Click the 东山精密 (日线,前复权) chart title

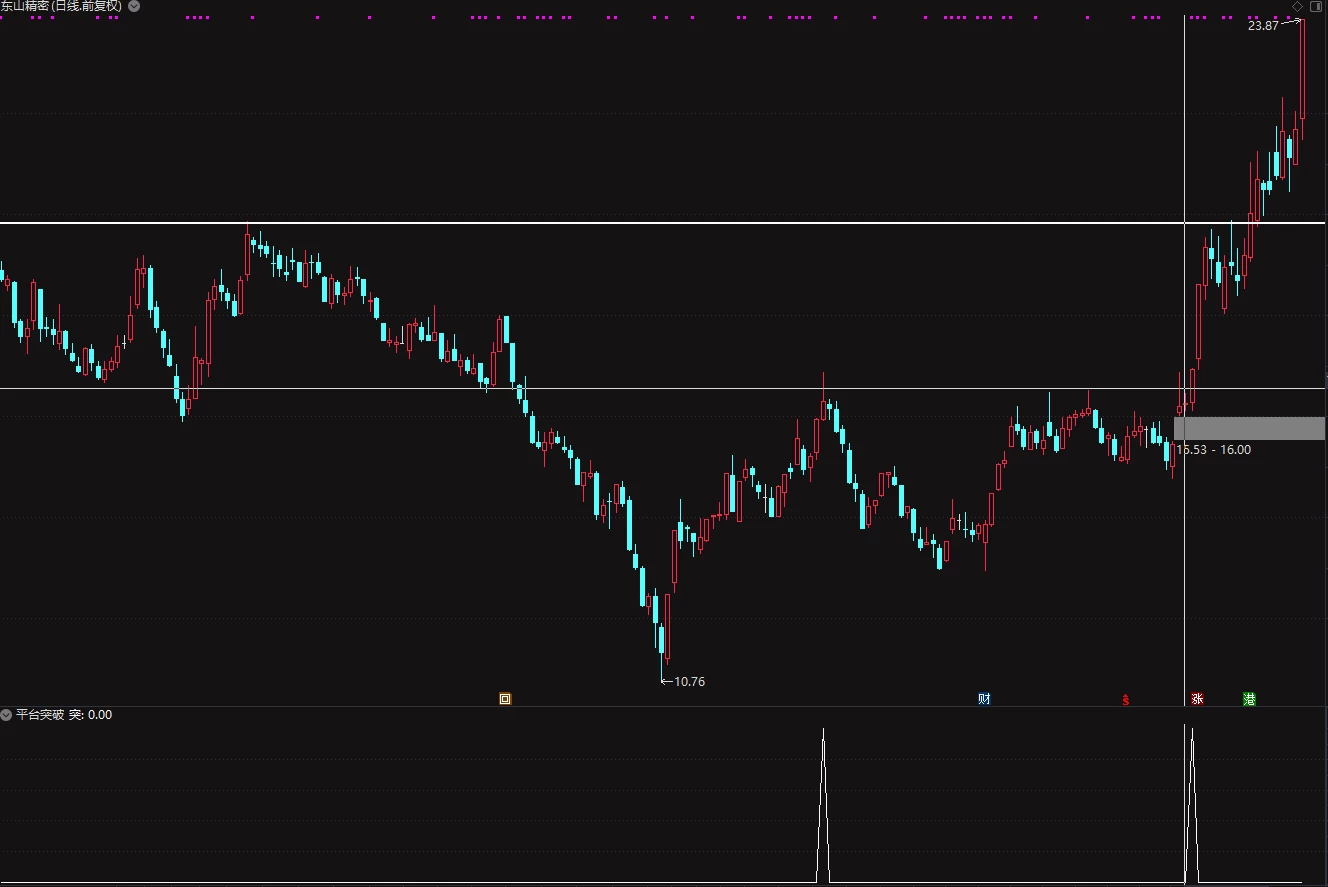coord(62,6)
